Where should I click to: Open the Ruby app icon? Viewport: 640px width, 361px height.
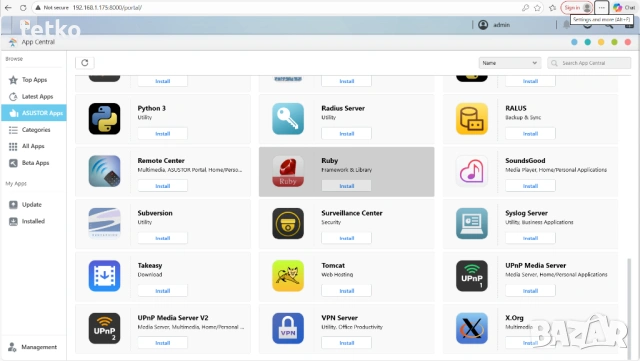click(x=288, y=171)
